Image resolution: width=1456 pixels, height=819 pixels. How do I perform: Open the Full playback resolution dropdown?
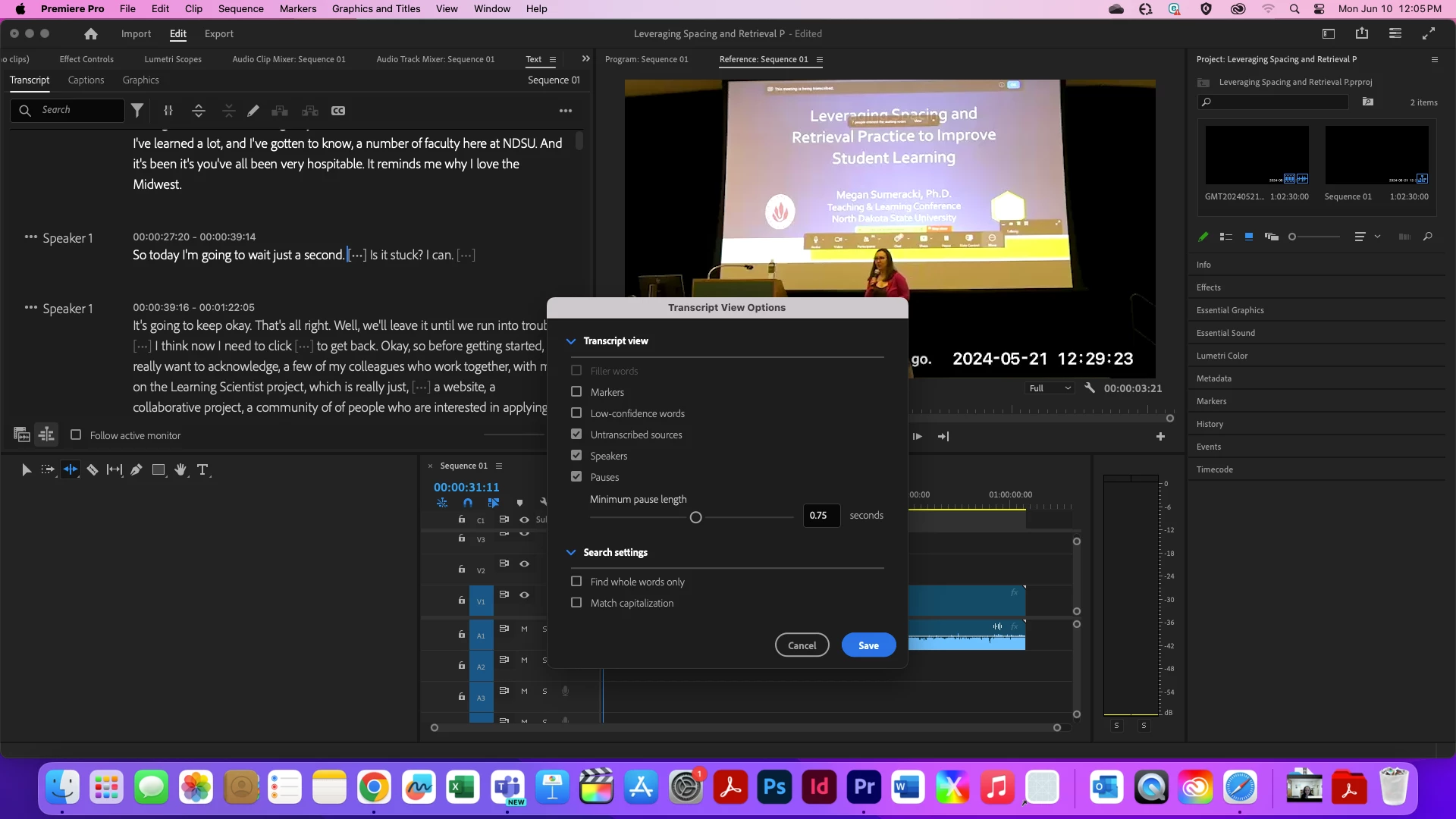(1050, 388)
